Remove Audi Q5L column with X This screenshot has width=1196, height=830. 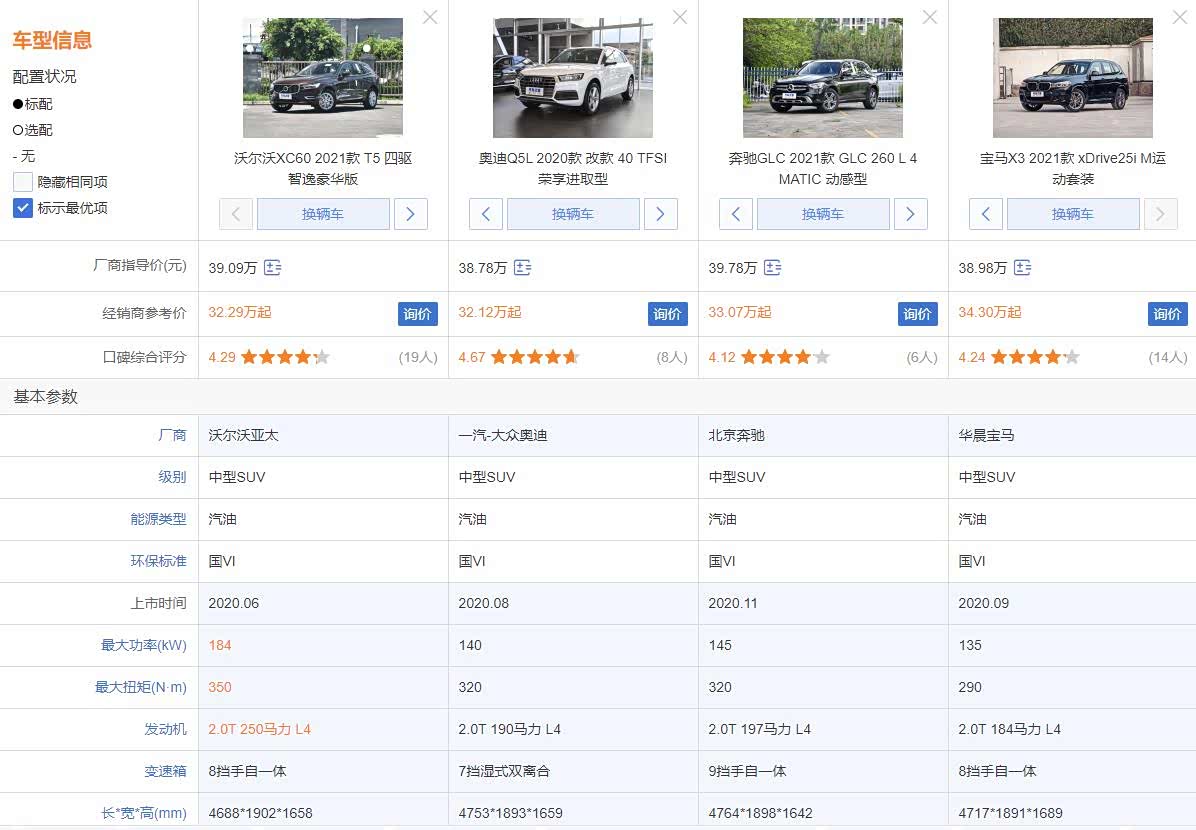pos(680,17)
